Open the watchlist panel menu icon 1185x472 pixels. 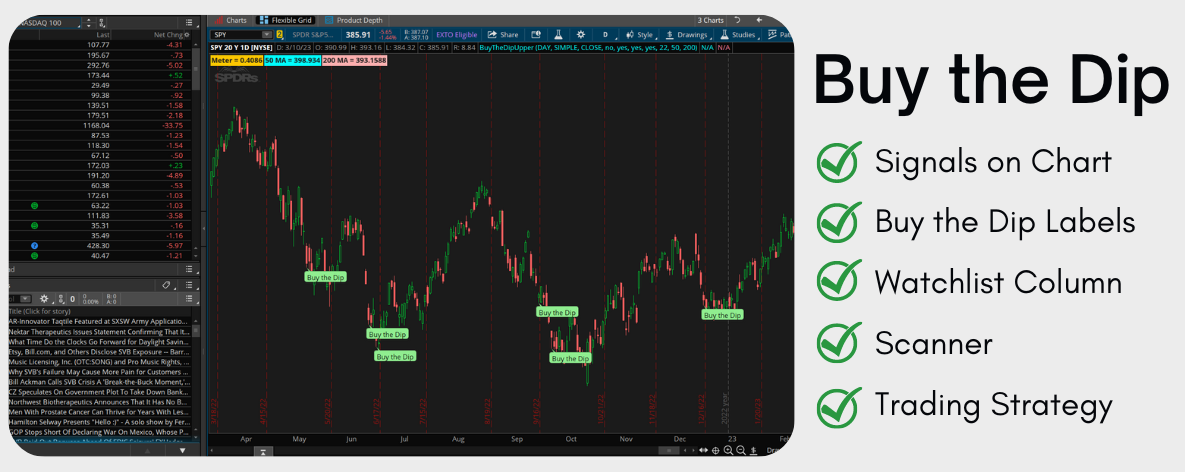[189, 23]
